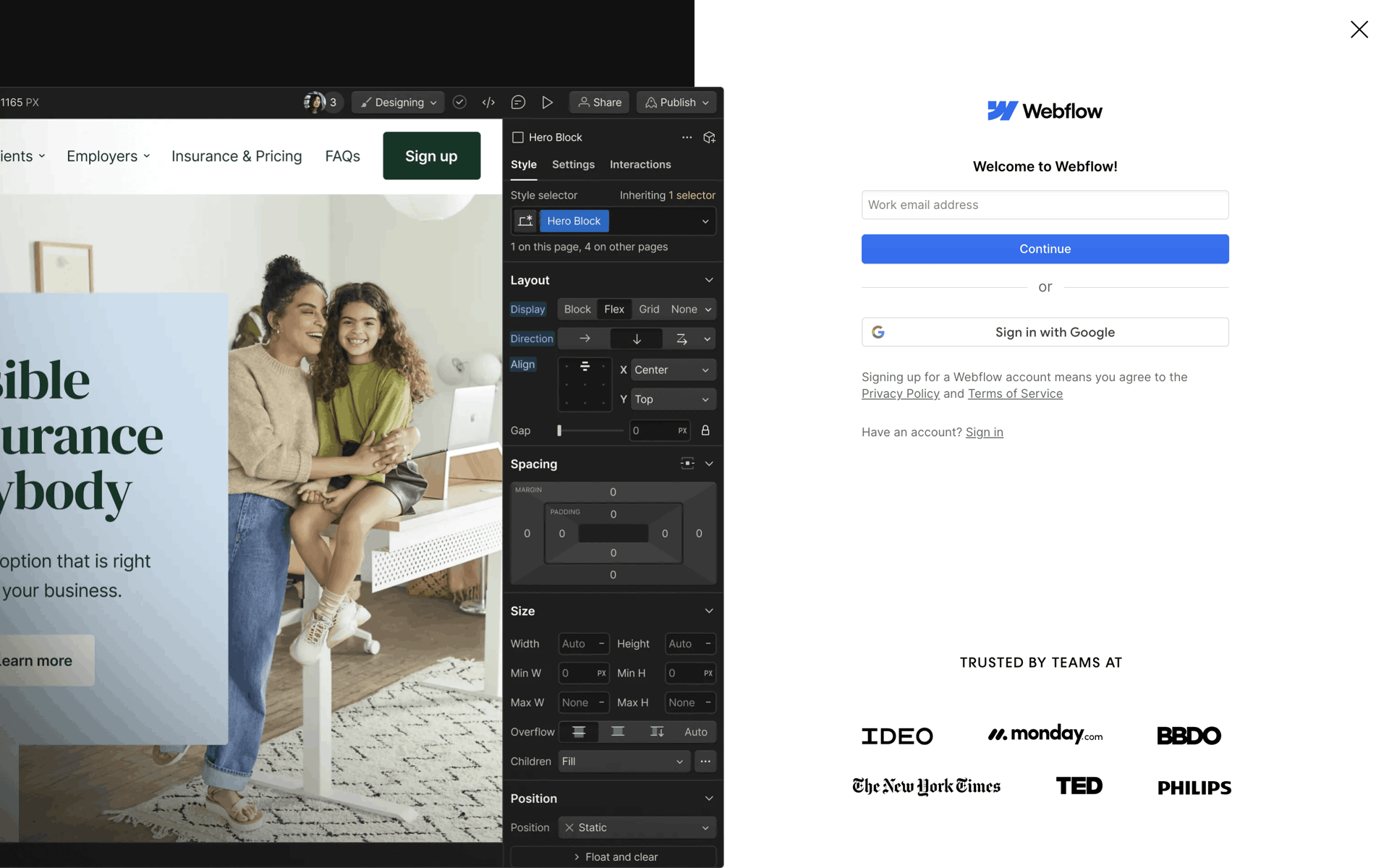The image size is (1389, 868).
Task: Open the Privacy Policy link
Action: pos(901,393)
